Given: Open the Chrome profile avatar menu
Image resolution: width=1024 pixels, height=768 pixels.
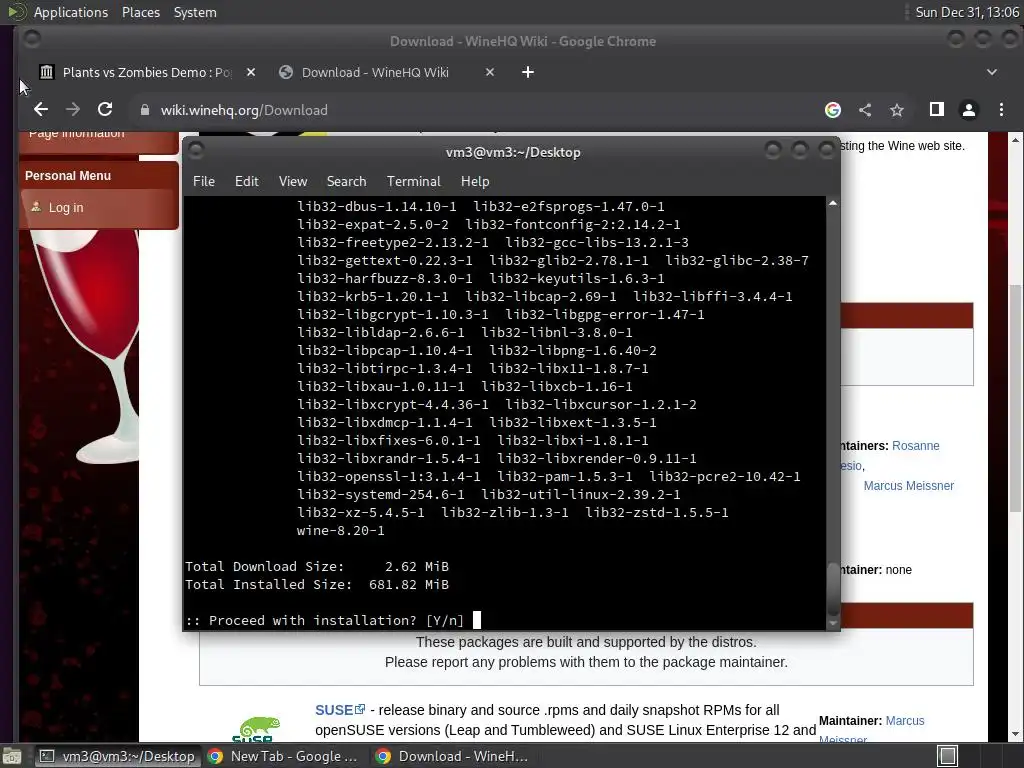Looking at the screenshot, I should [968, 110].
